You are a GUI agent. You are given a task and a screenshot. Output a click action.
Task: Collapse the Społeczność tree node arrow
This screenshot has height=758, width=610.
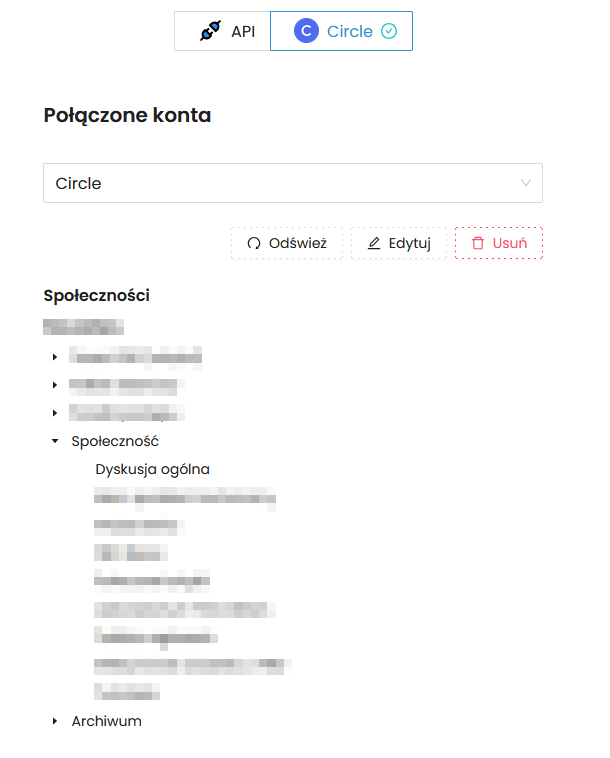coord(55,441)
